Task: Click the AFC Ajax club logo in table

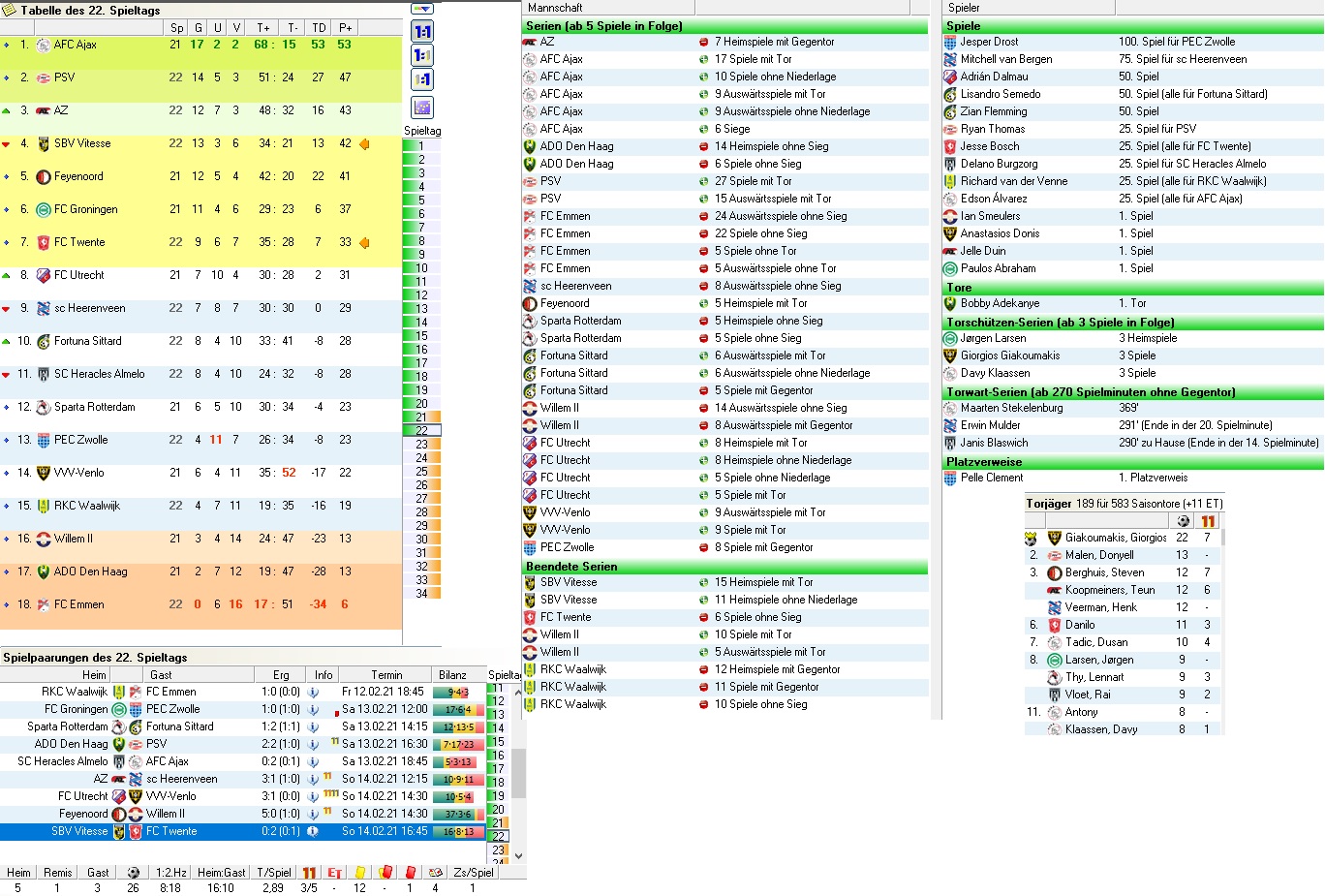Action: pyautogui.click(x=43, y=46)
